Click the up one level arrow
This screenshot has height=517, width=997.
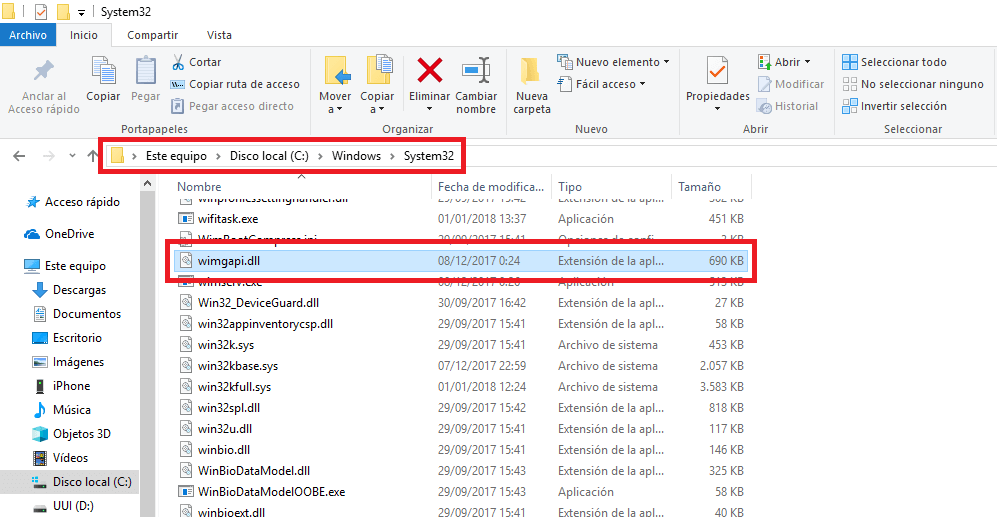point(93,156)
